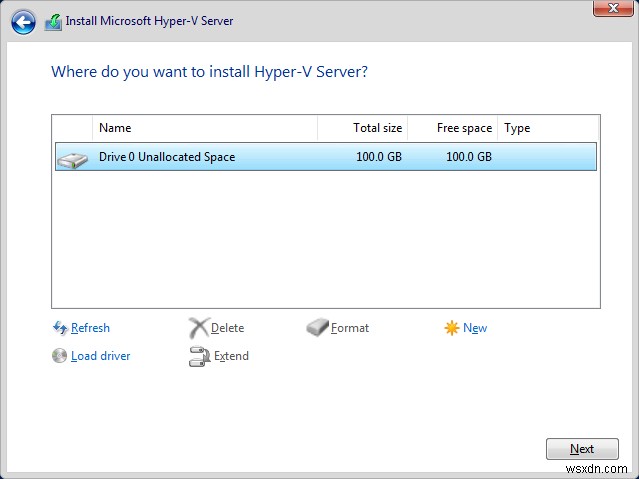Open the Load driver link

click(100, 356)
